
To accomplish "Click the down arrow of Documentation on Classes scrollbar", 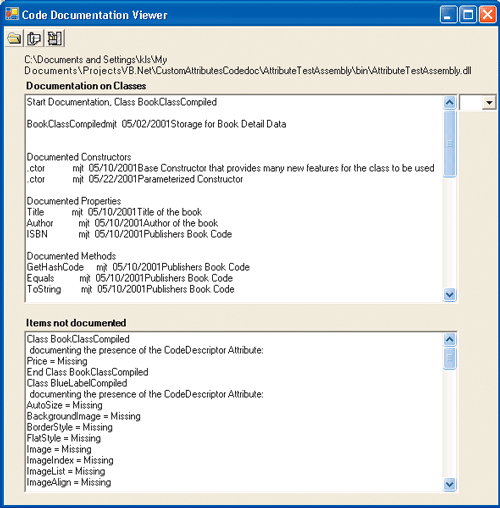I will [450, 295].
